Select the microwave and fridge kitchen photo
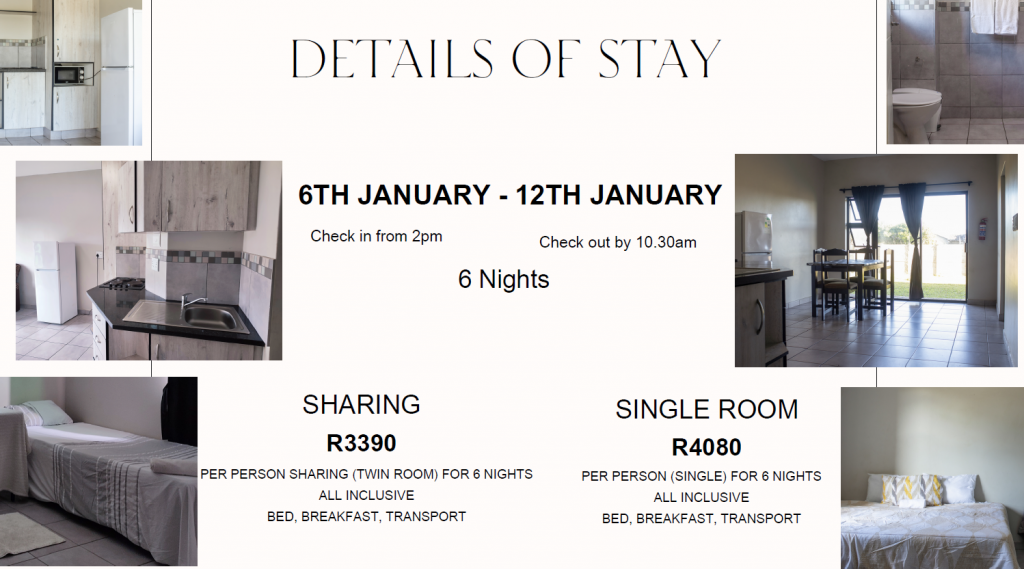Screen dimensions: 1024x569 click(x=71, y=73)
